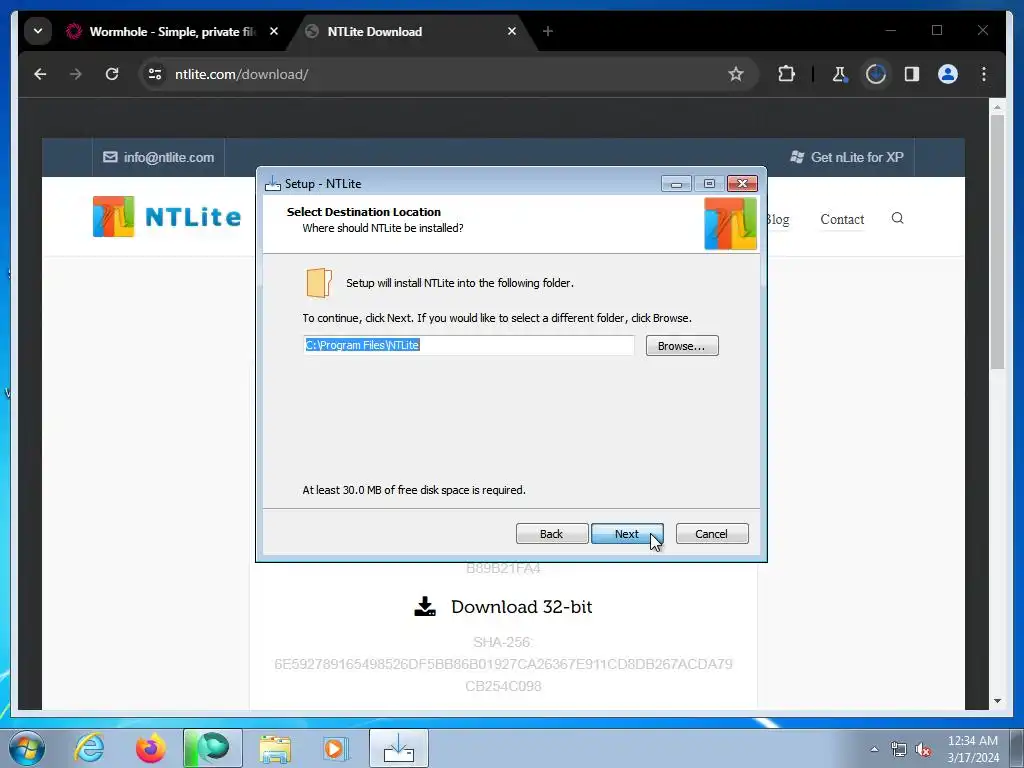Close the Setup - NTLite dialog
The image size is (1024, 768).
coord(743,184)
